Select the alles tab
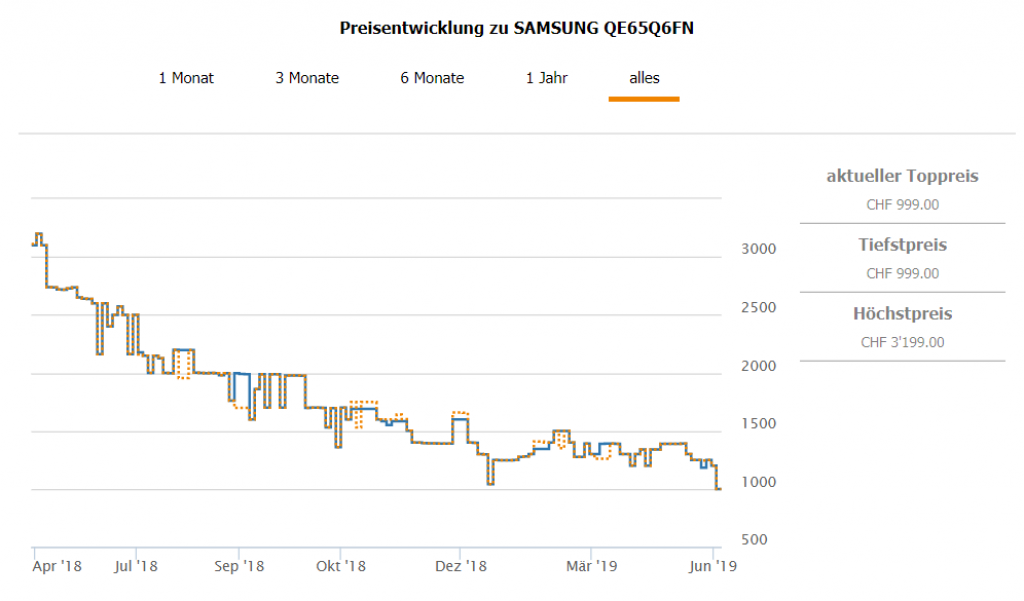 [x=644, y=78]
